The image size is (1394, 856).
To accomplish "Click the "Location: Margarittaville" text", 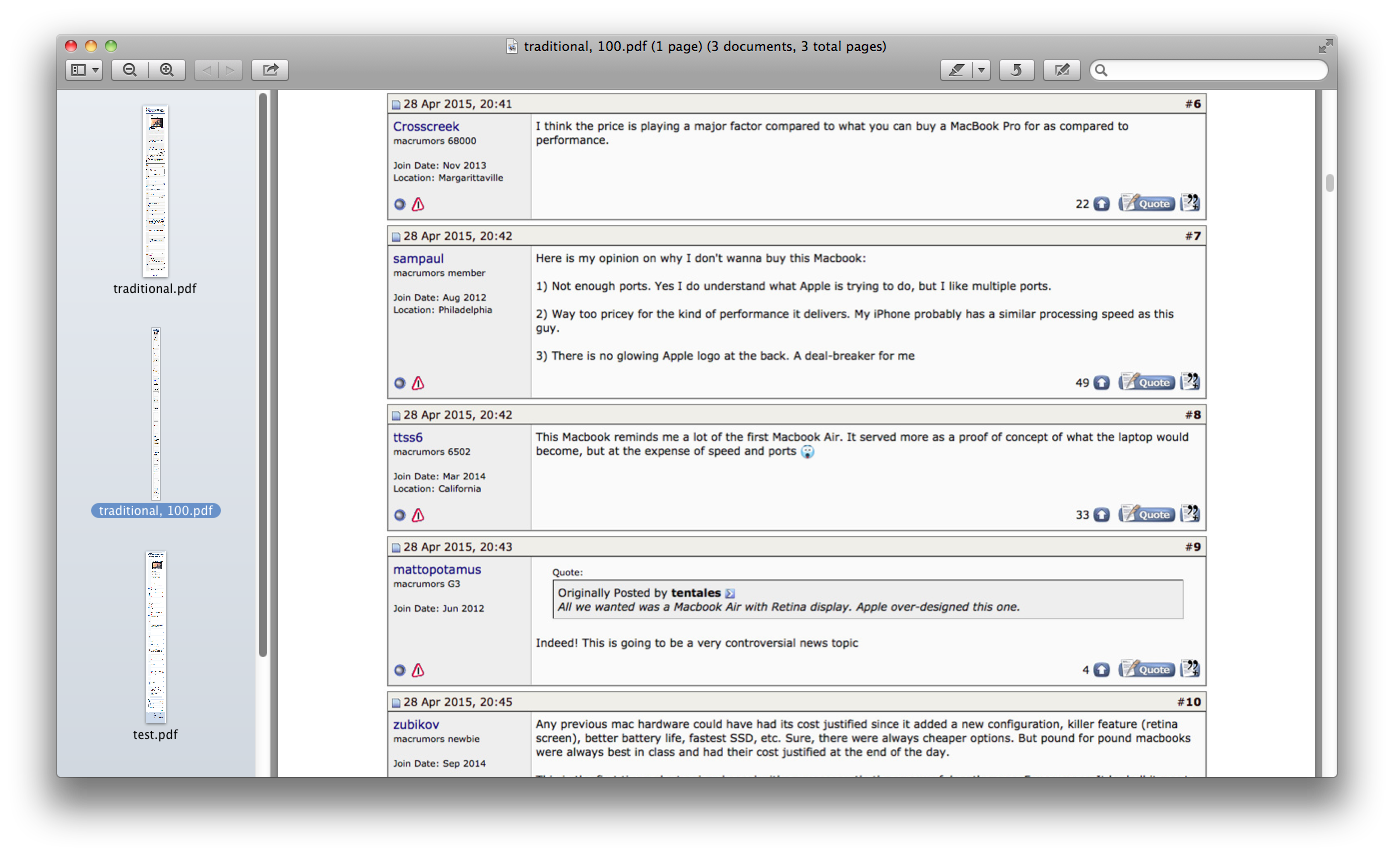I will pyautogui.click(x=448, y=178).
